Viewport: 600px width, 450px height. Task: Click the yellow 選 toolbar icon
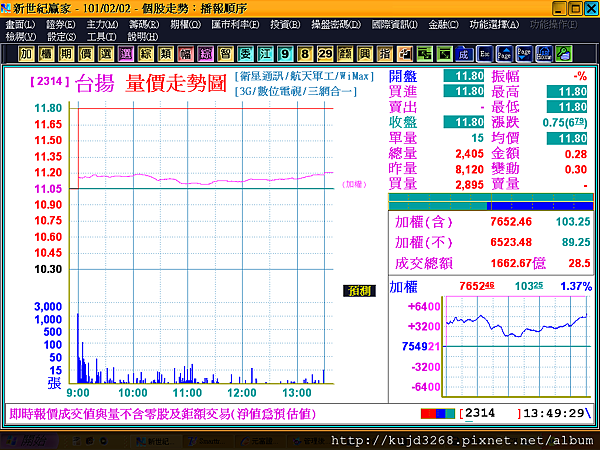(105, 54)
